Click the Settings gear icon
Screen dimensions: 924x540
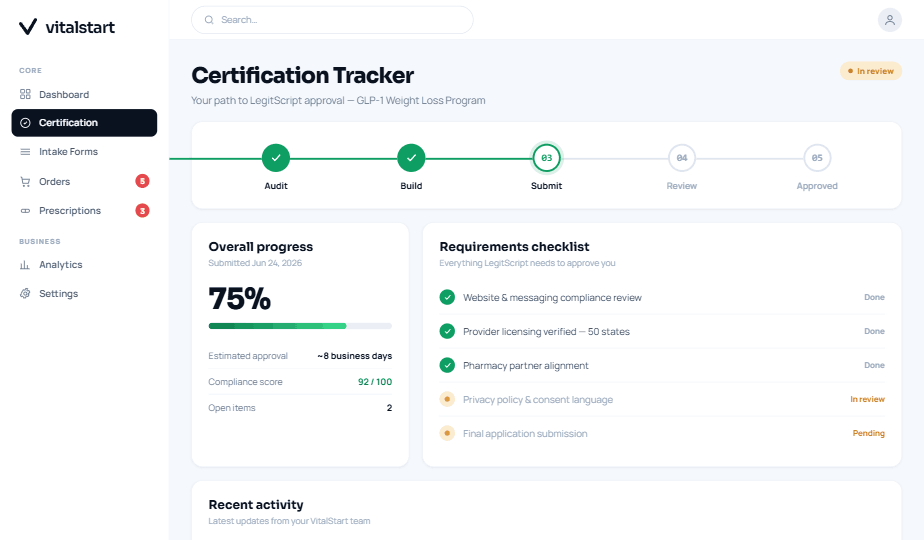(25, 294)
